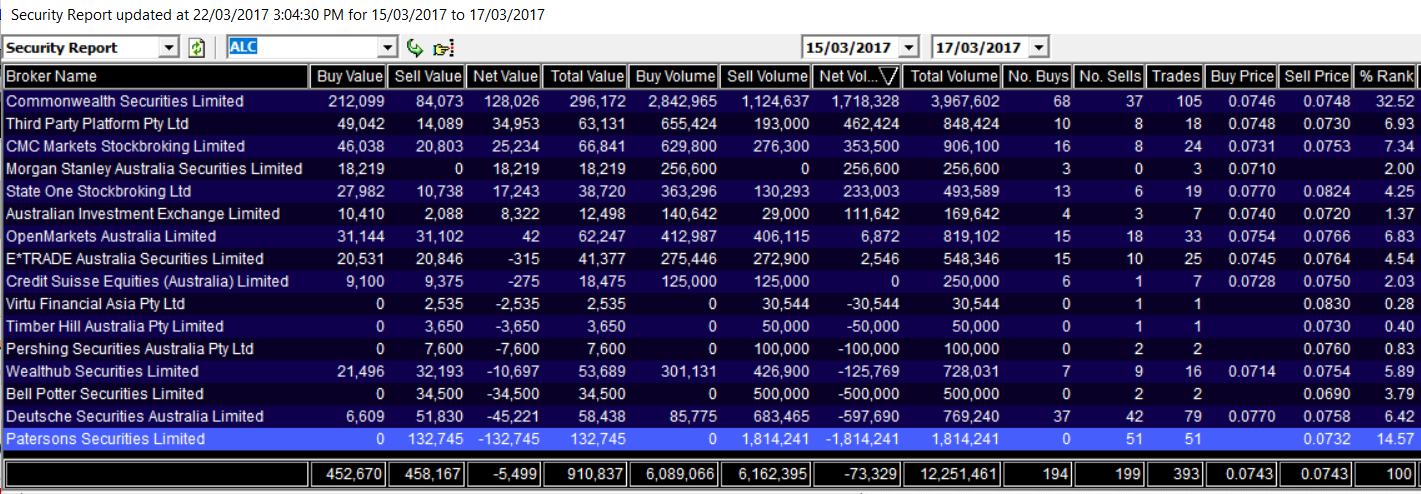Open the Security Report type dropdown

pyautogui.click(x=169, y=48)
